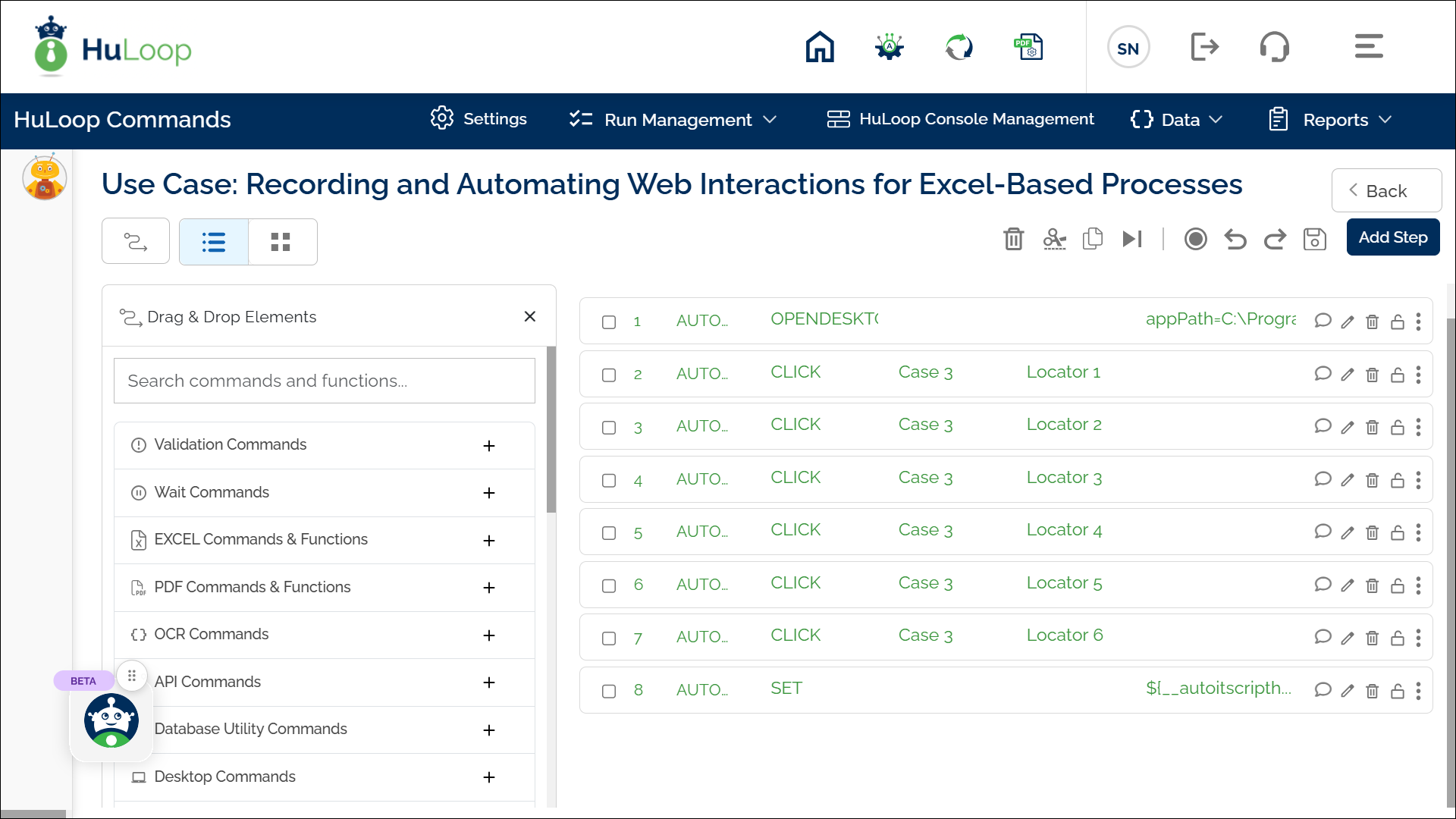Click the Back button

1385,191
